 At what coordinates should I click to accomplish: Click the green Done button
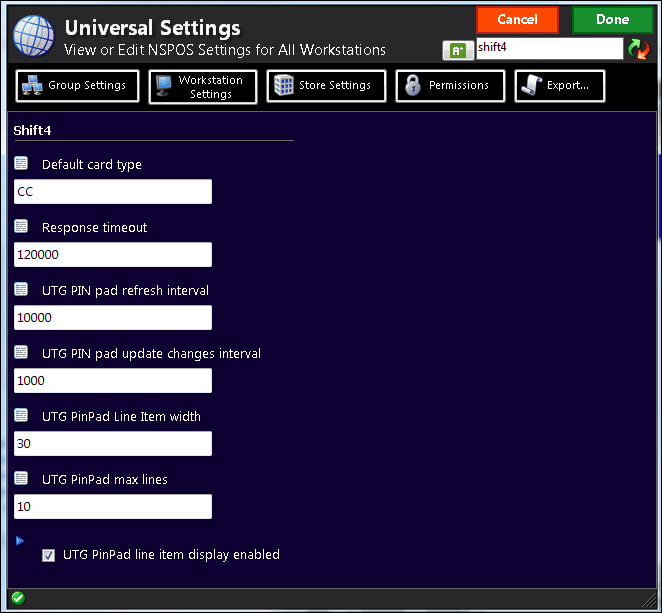click(x=613, y=20)
